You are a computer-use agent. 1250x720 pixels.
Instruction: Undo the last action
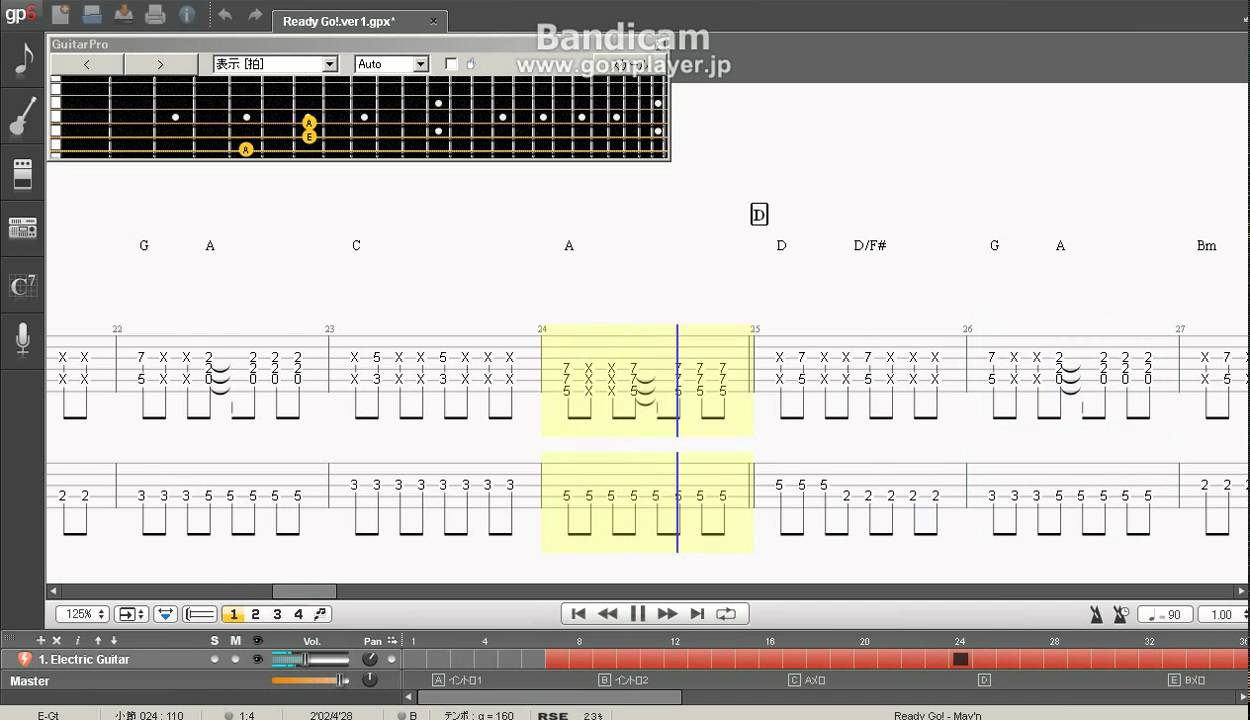click(x=225, y=15)
